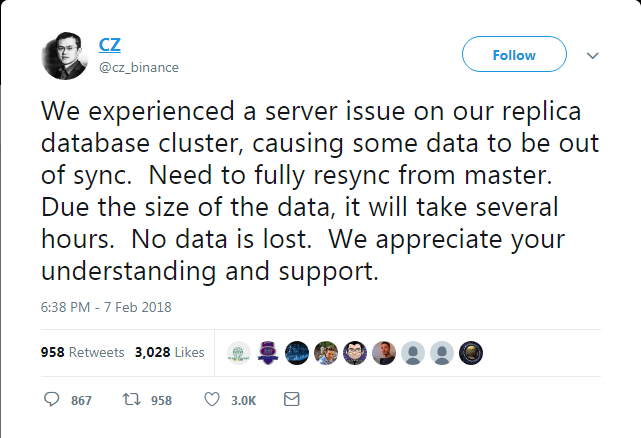Click the last gold-ringed dark liker avatar
641x438 pixels.
(470, 352)
